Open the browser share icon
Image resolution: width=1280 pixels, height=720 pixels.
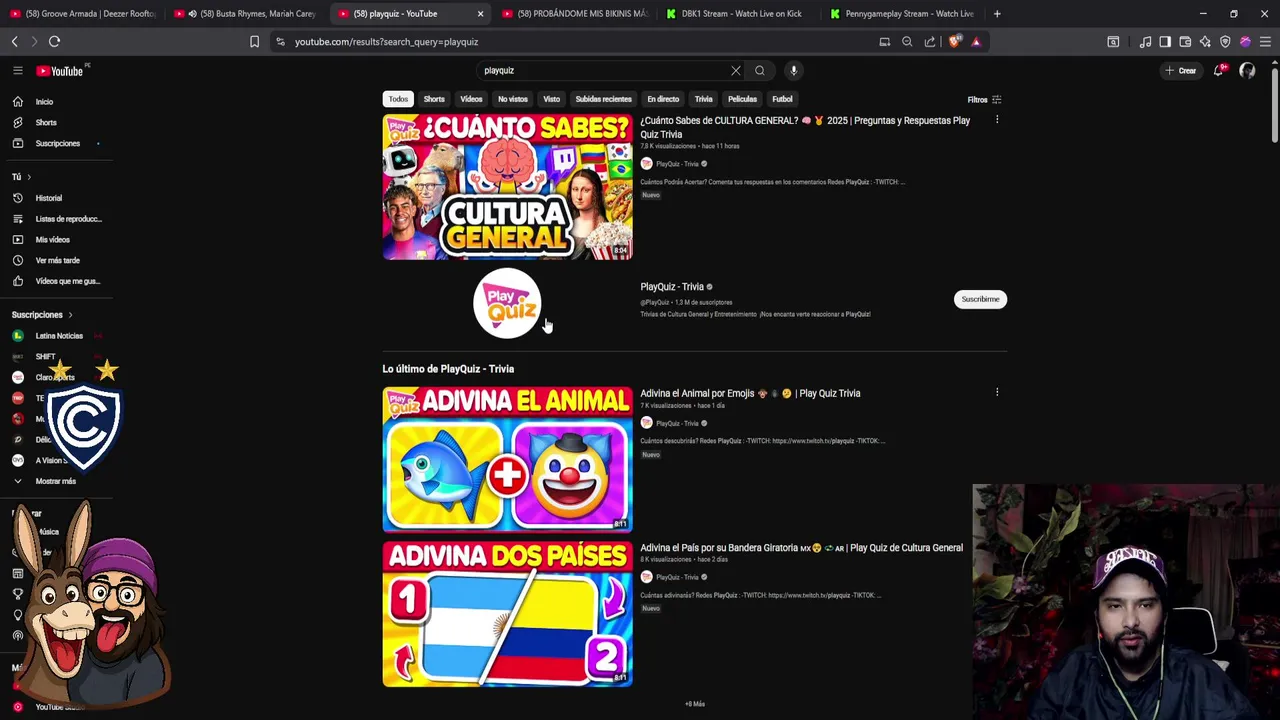(930, 42)
